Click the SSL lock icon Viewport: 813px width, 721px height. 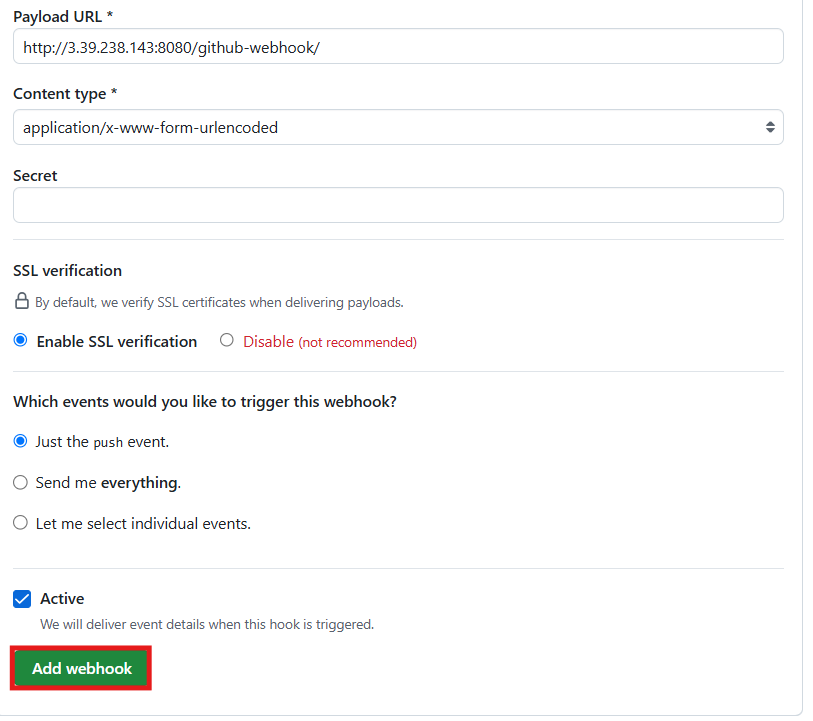coord(22,301)
